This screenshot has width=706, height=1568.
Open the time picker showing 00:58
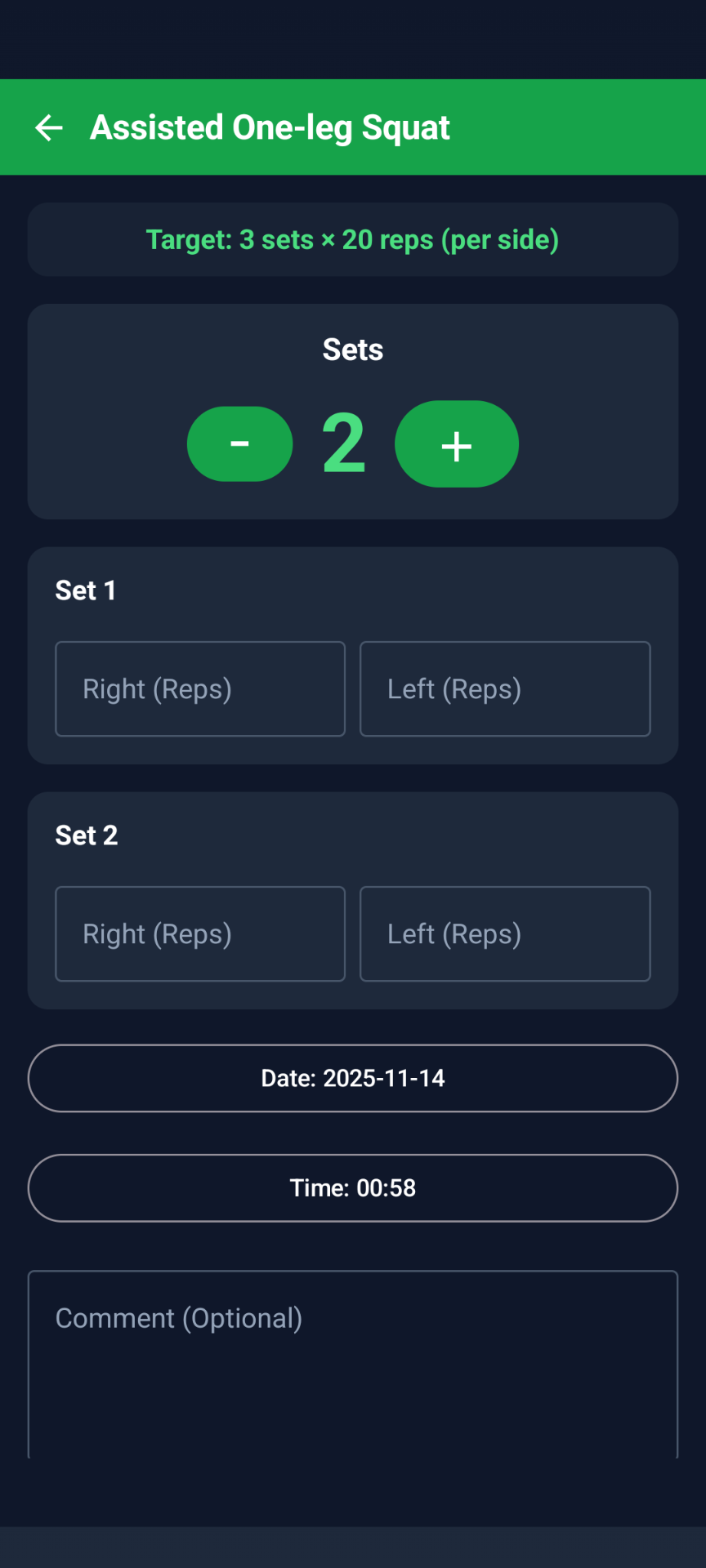353,1187
